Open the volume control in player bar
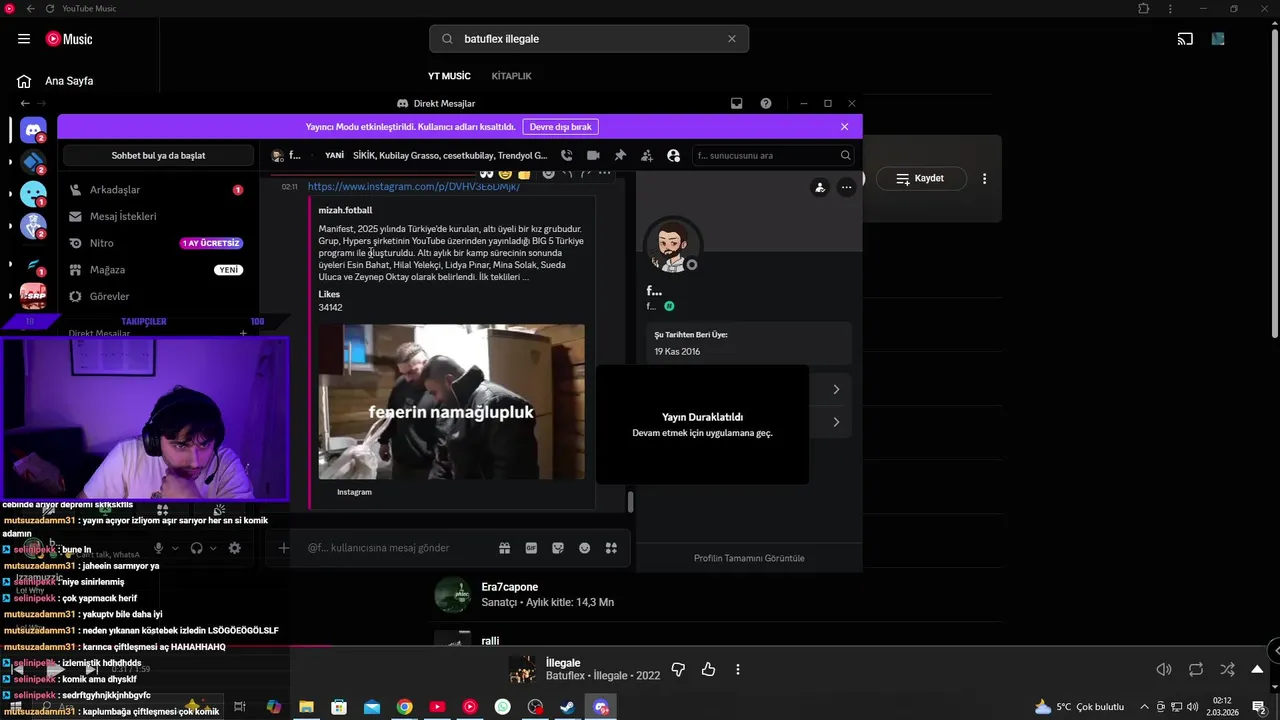This screenshot has width=1280, height=720. (x=1164, y=669)
